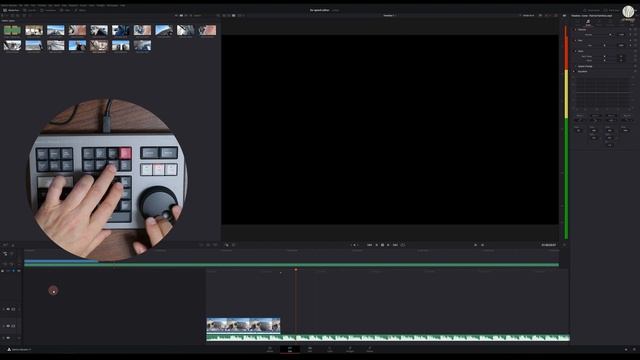640x360 pixels.
Task: Select the green clip thumbnail in media pool
Action: tap(12, 30)
